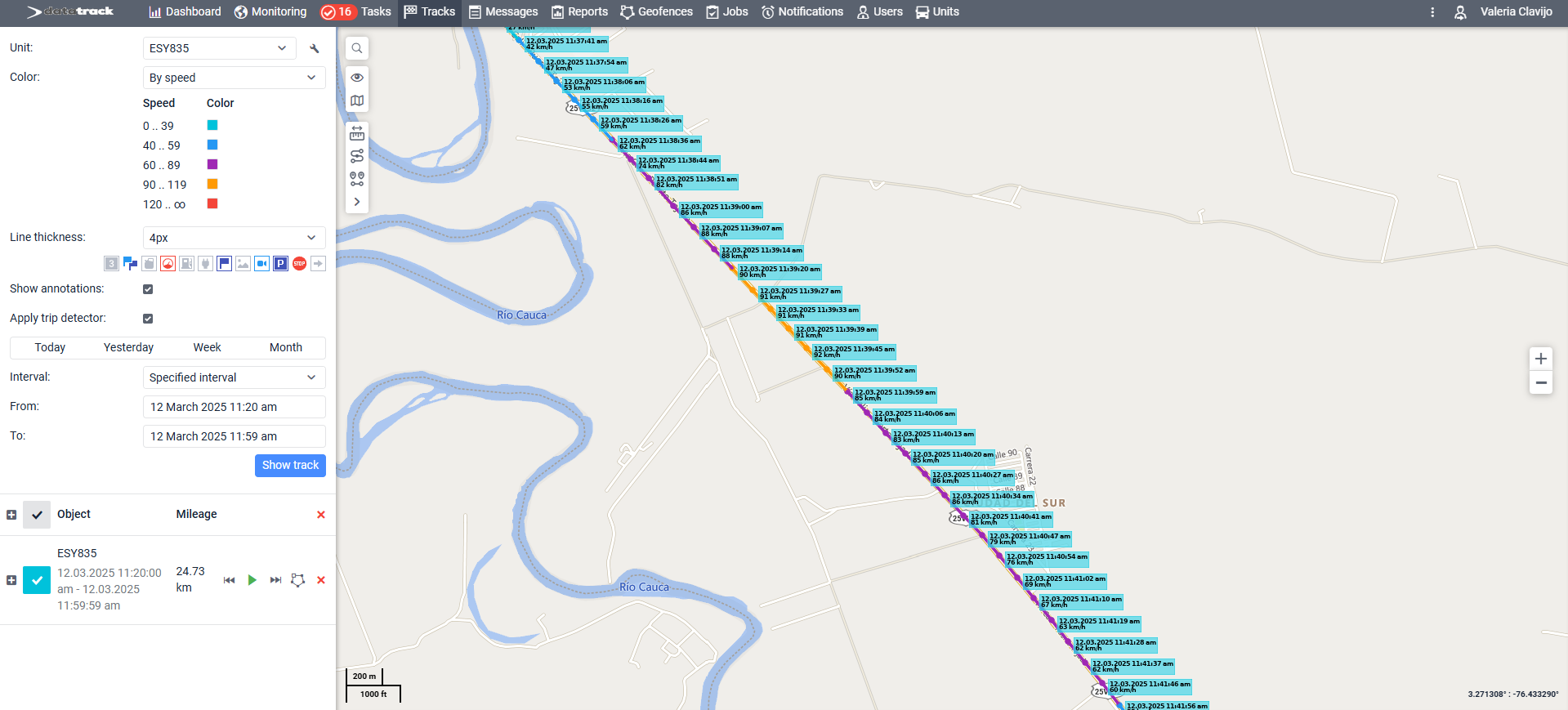The image size is (1568, 710).
Task: Uncheck the Show annotations checkbox
Action: tap(148, 289)
